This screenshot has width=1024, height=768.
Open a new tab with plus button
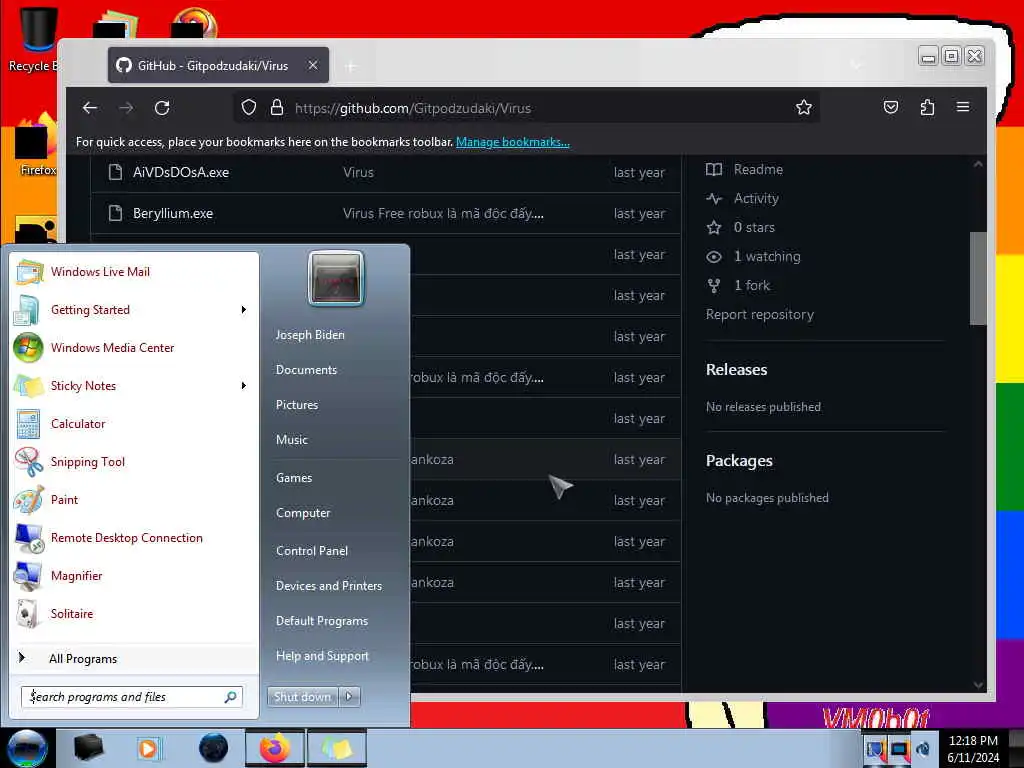click(x=351, y=66)
